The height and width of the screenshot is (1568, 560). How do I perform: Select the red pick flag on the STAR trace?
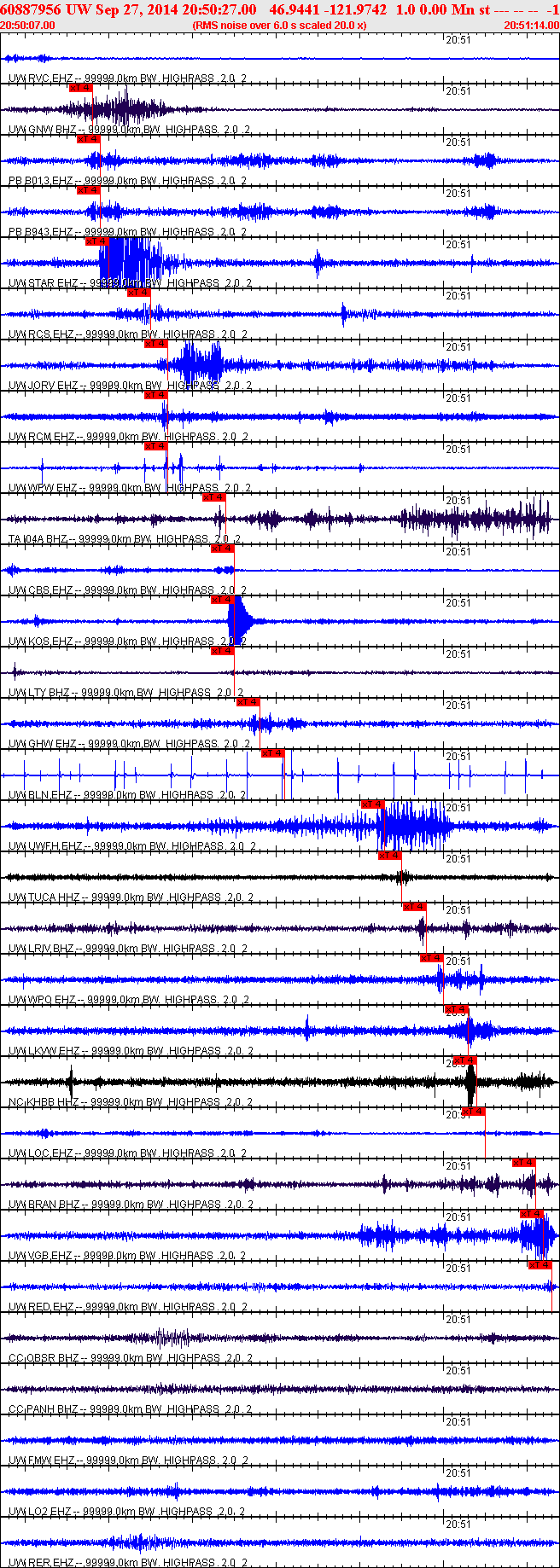(x=96, y=241)
